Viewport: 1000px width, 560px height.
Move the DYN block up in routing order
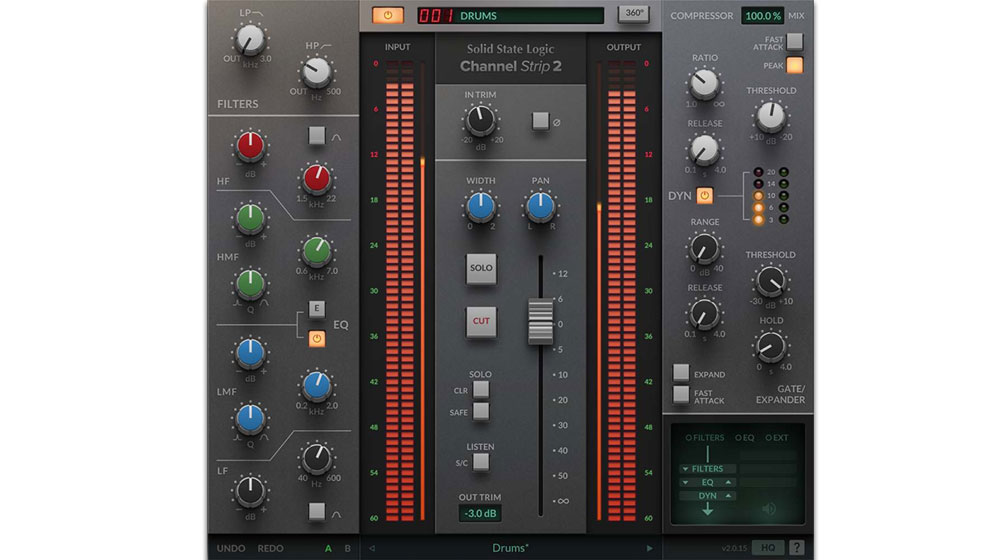[727, 495]
